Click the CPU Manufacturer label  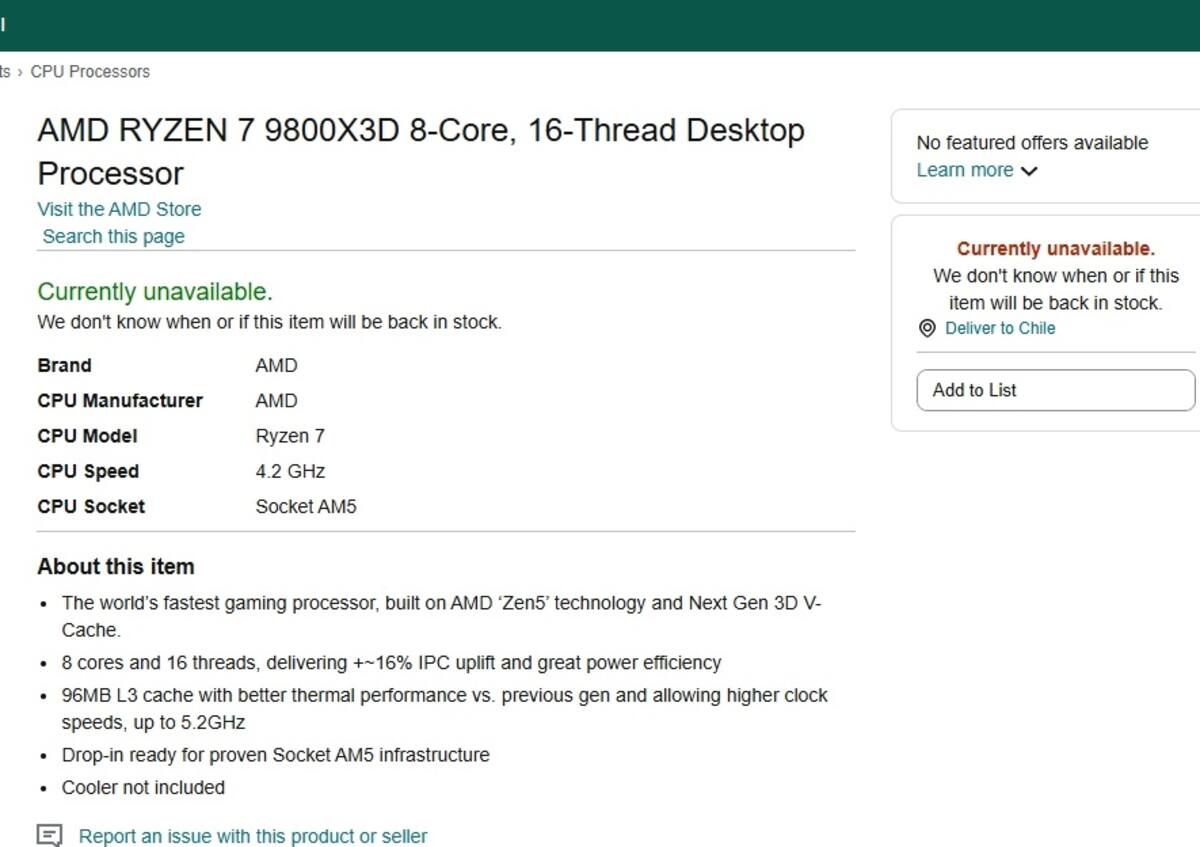(120, 401)
